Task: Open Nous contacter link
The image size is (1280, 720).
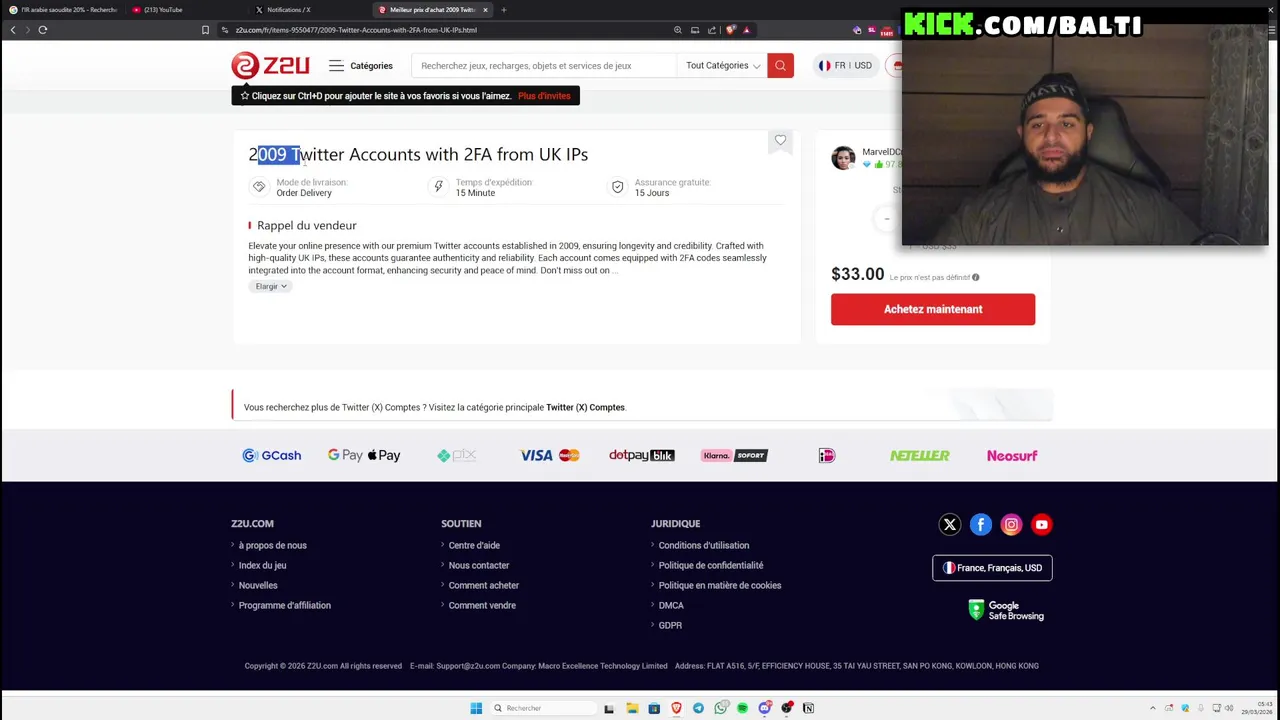Action: point(479,566)
